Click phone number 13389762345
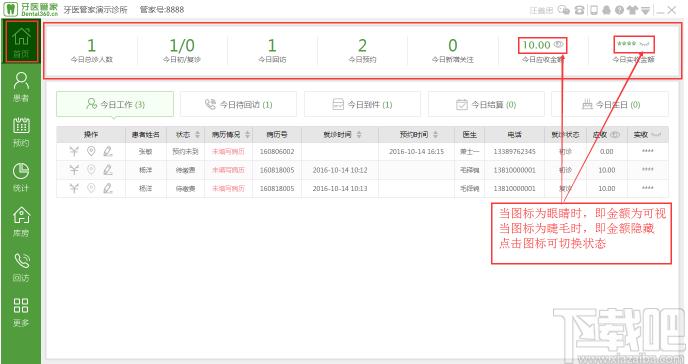The width and height of the screenshot is (688, 364). (x=514, y=151)
